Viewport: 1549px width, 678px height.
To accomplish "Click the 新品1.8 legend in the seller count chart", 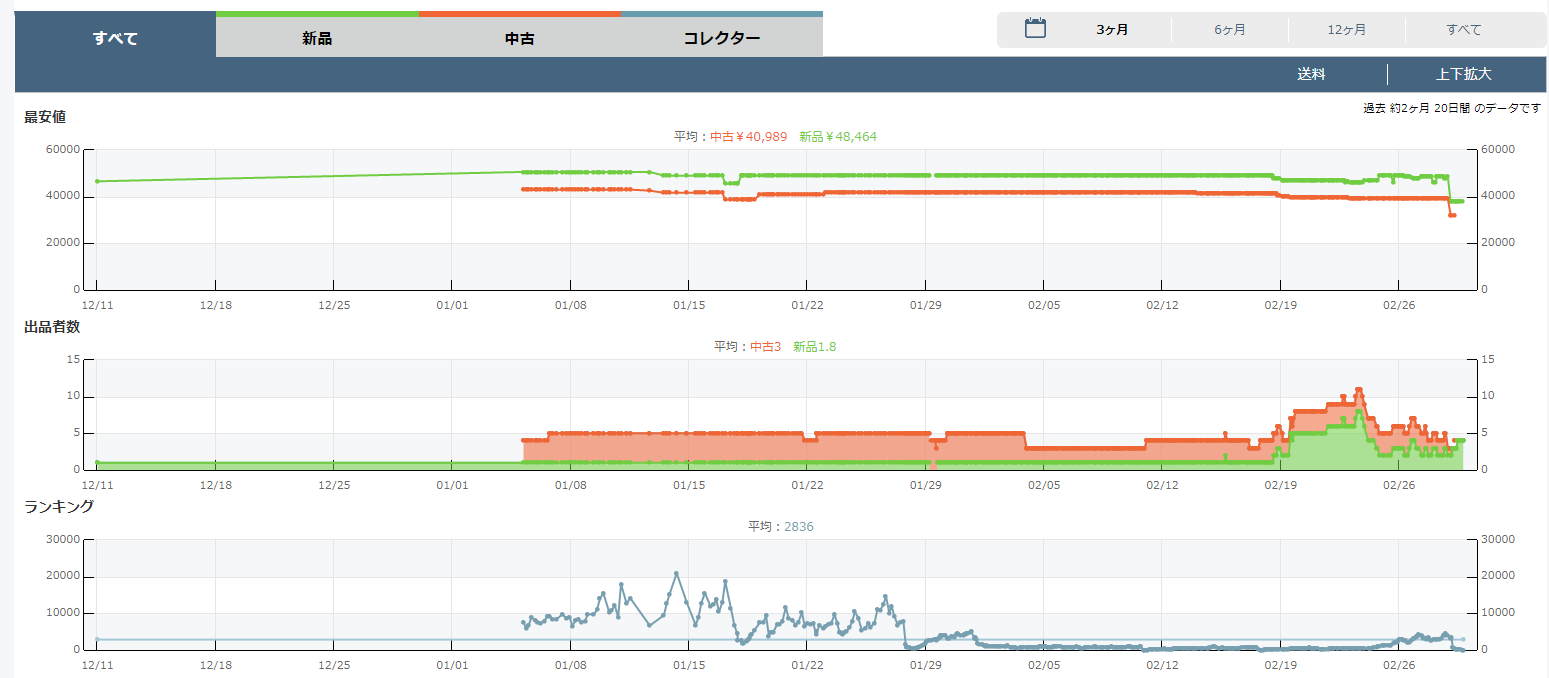I will (x=815, y=346).
